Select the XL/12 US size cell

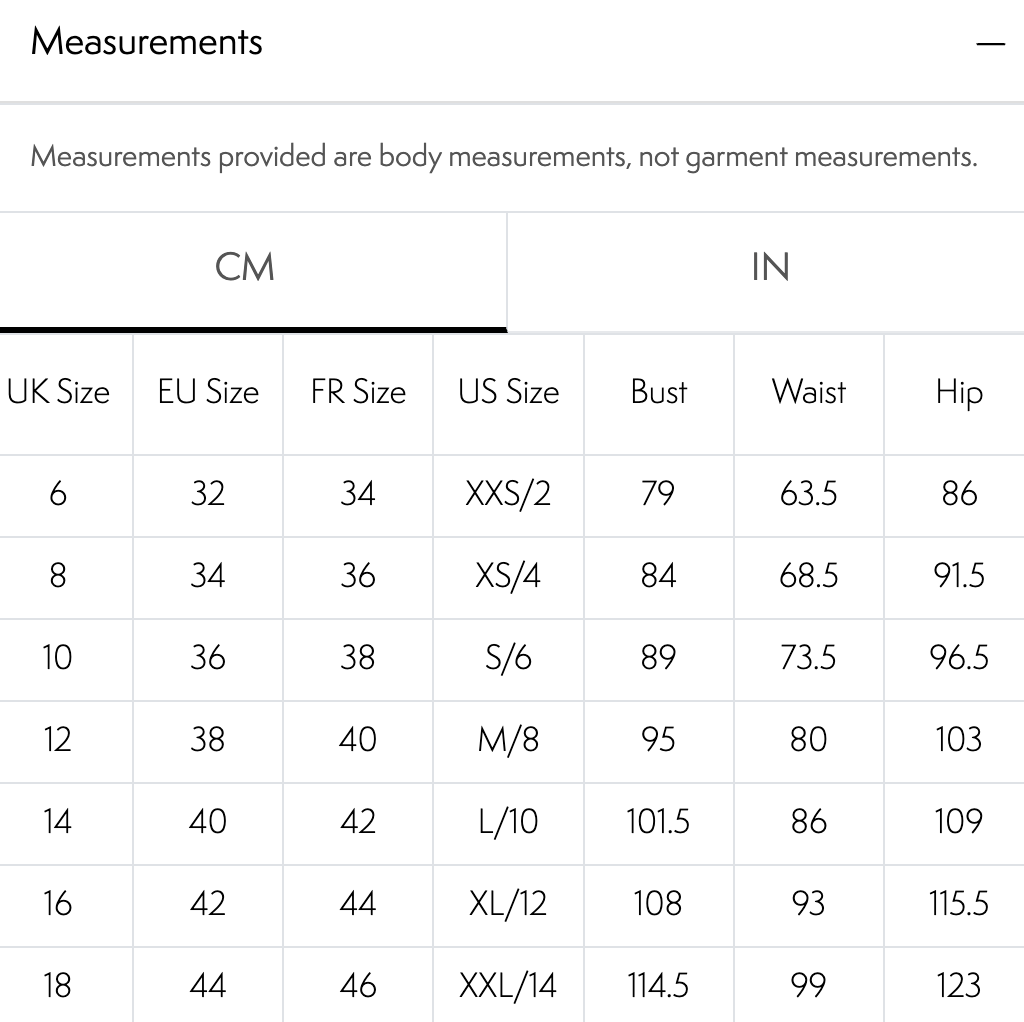508,904
